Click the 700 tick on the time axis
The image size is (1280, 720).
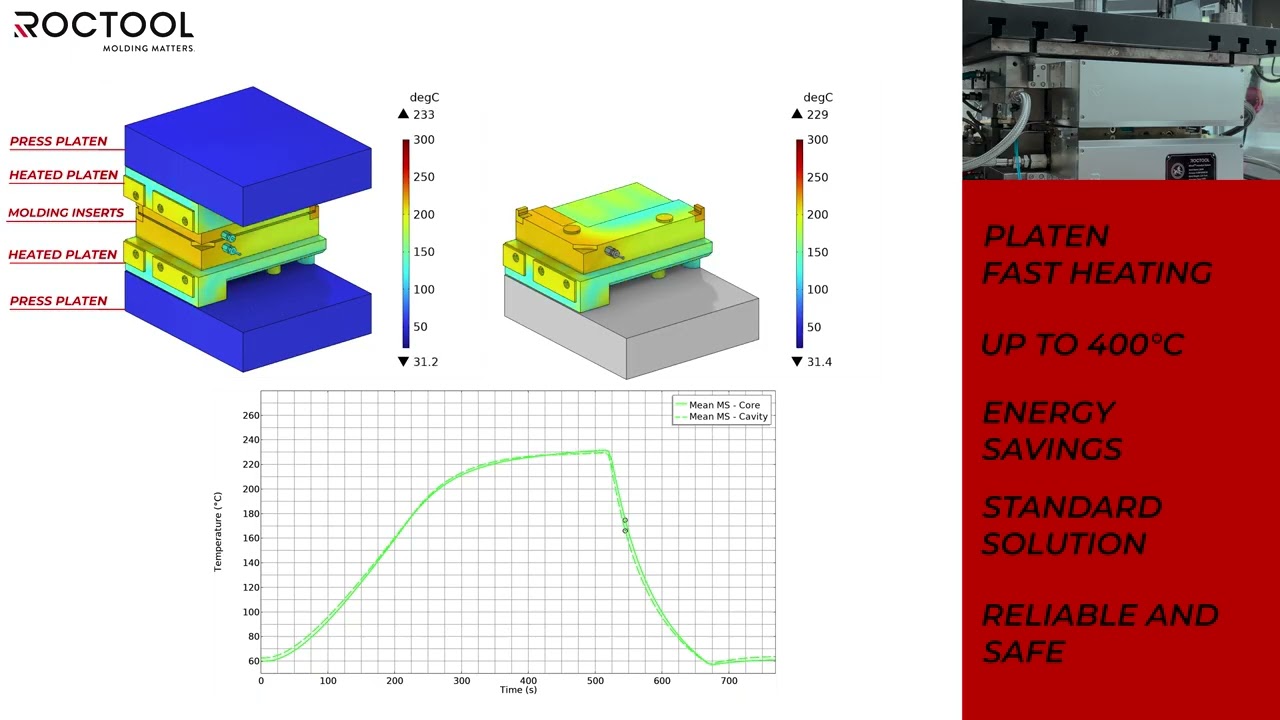[729, 681]
